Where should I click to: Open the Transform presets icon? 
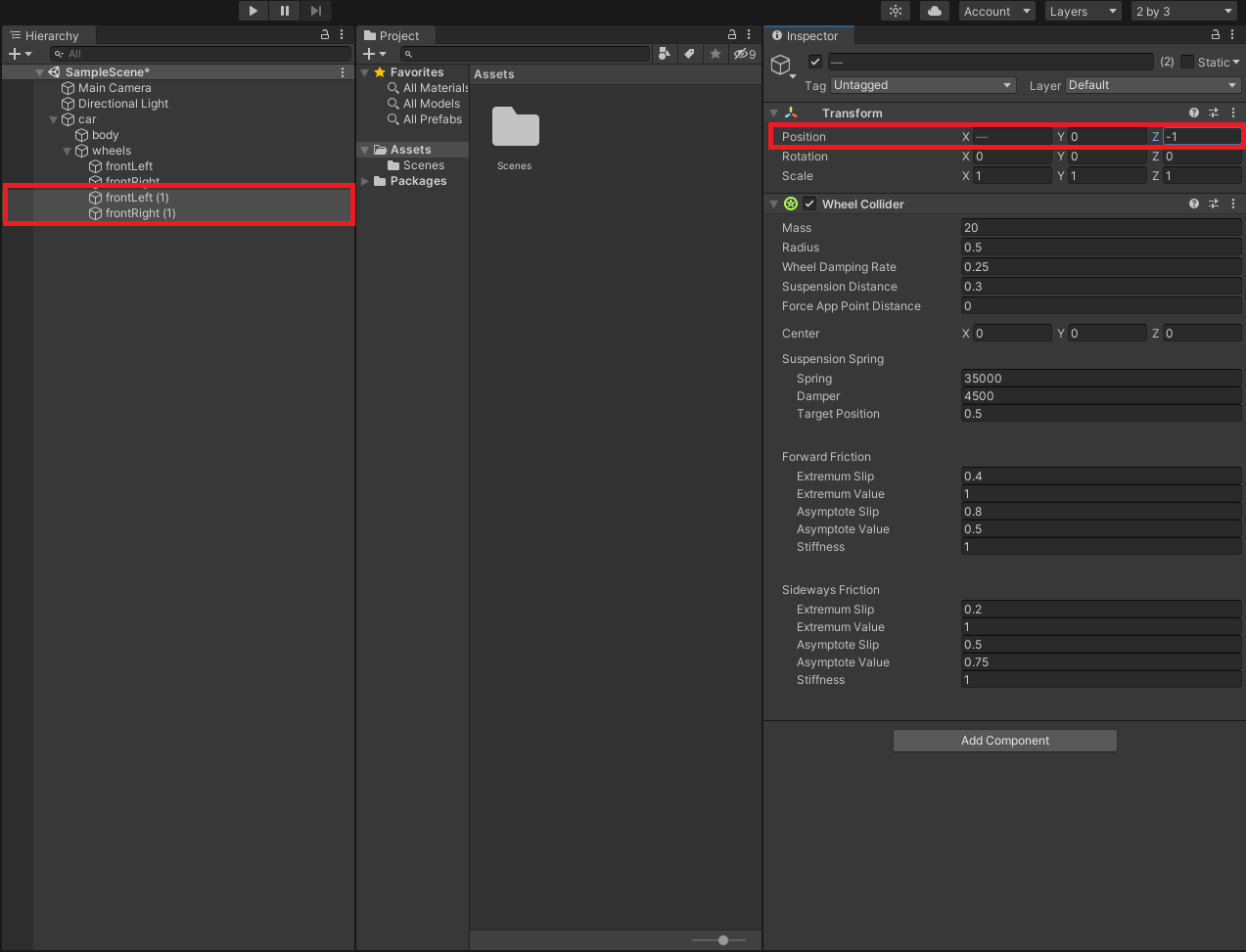coord(1214,113)
